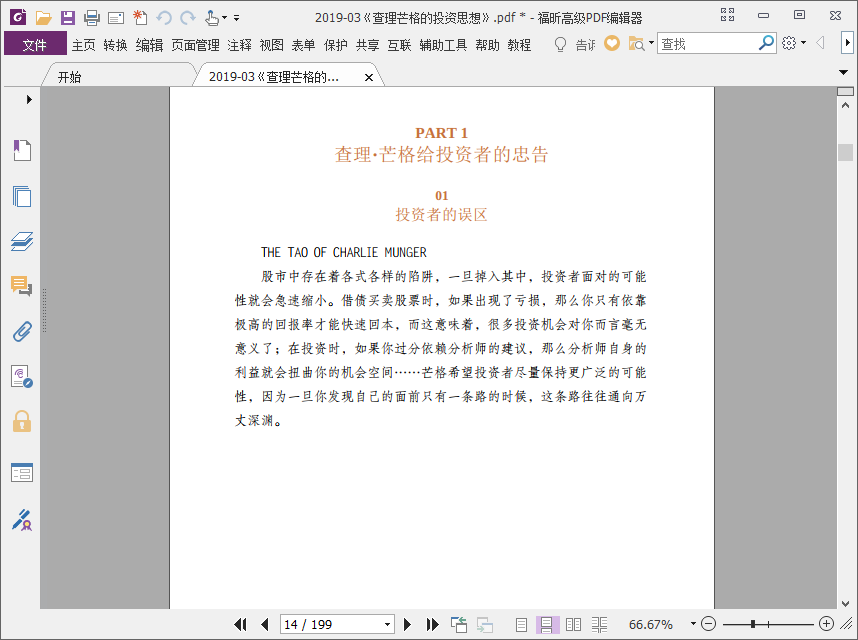Screen dimensions: 858x640
Task: Redo the last action
Action: tap(188, 18)
